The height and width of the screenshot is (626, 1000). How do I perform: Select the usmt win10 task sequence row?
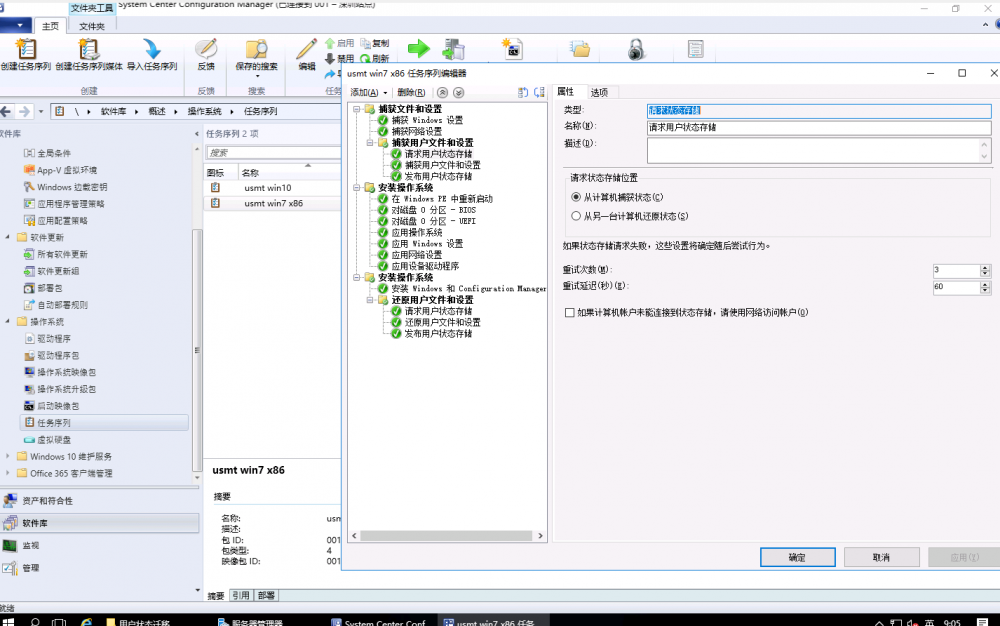272,188
